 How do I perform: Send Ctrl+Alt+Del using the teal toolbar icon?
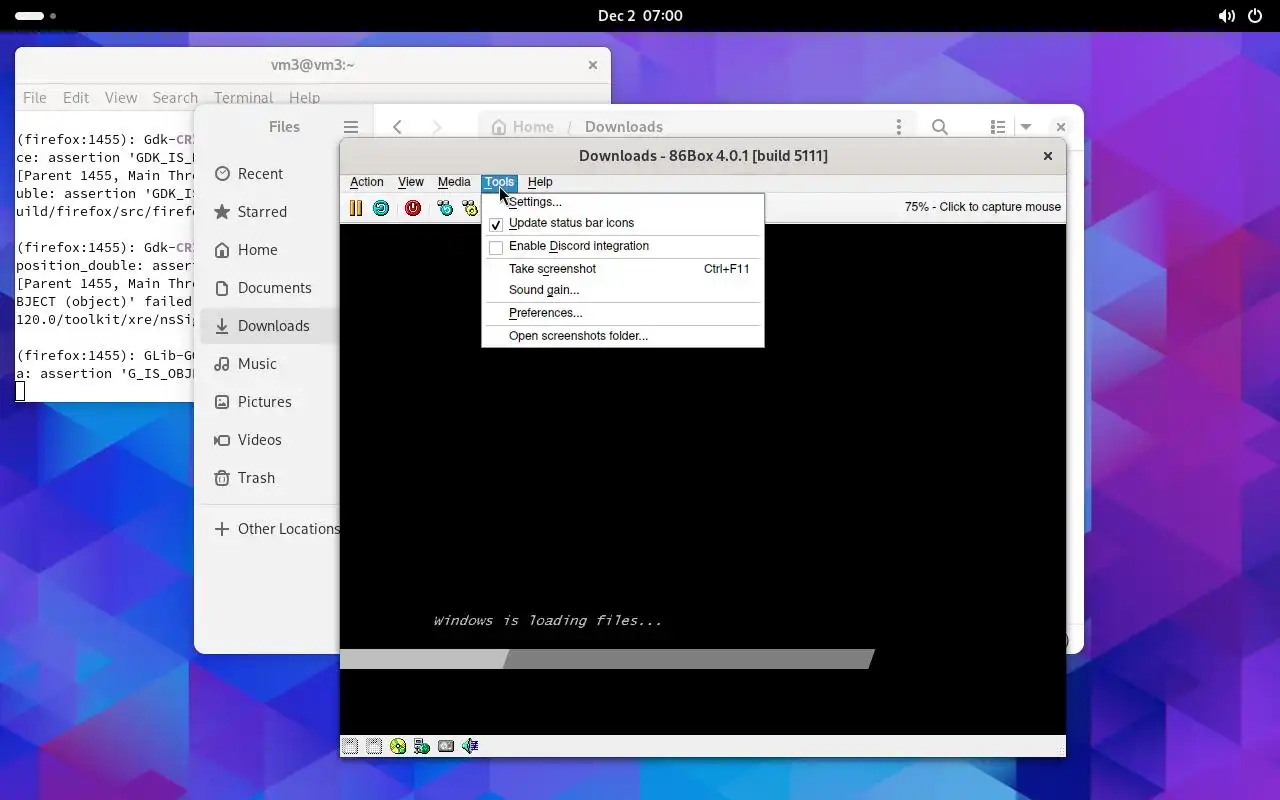445,208
